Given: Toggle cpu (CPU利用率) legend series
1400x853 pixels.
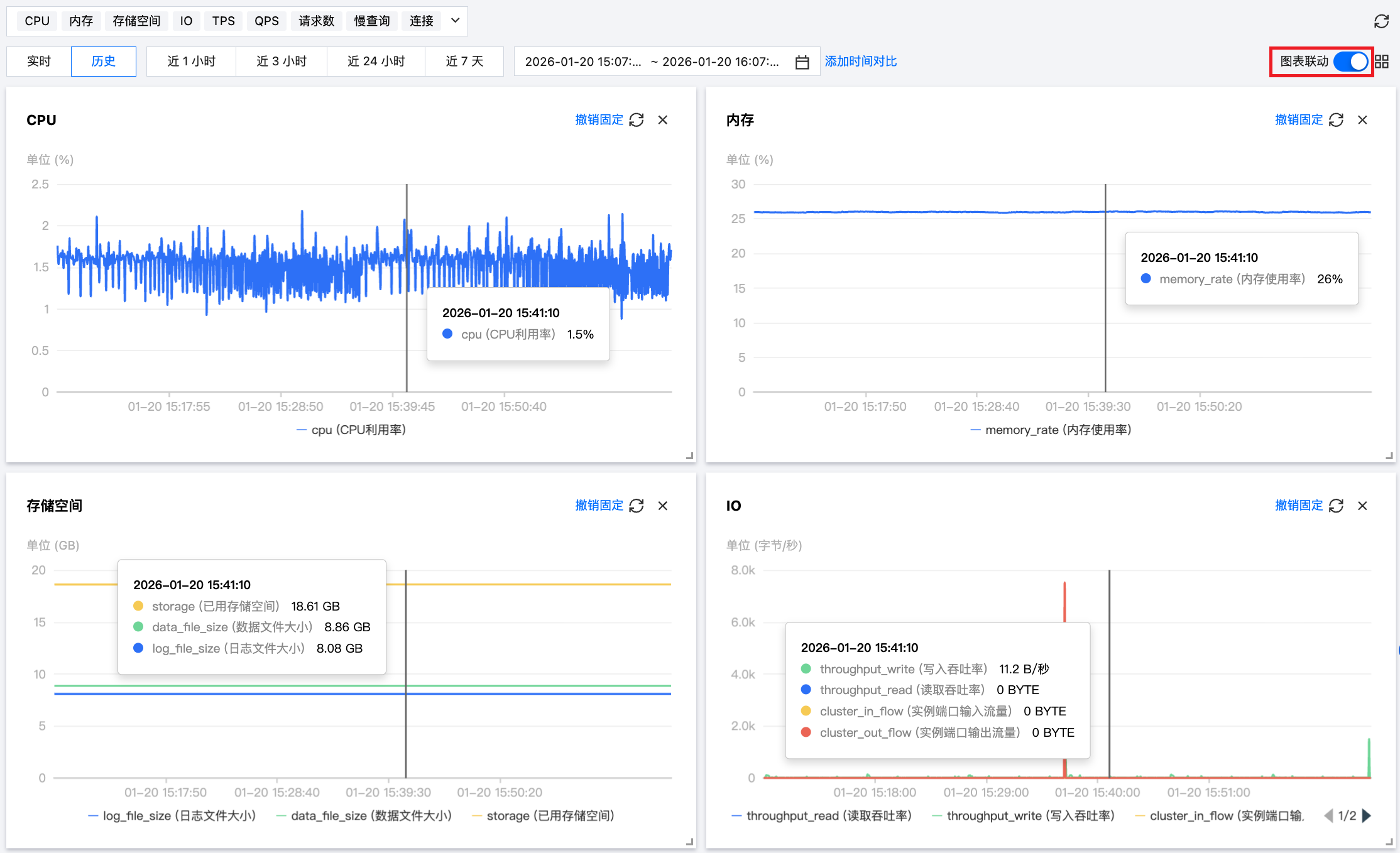Looking at the screenshot, I should (x=351, y=430).
